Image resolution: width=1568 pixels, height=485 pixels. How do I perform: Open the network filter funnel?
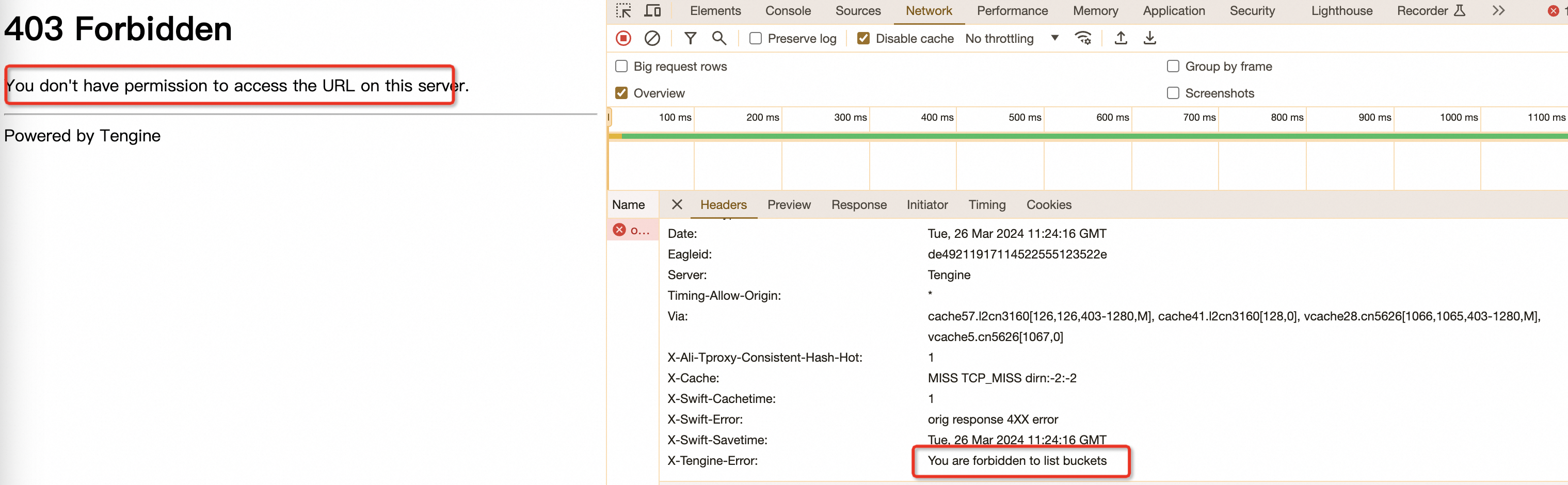(x=690, y=38)
